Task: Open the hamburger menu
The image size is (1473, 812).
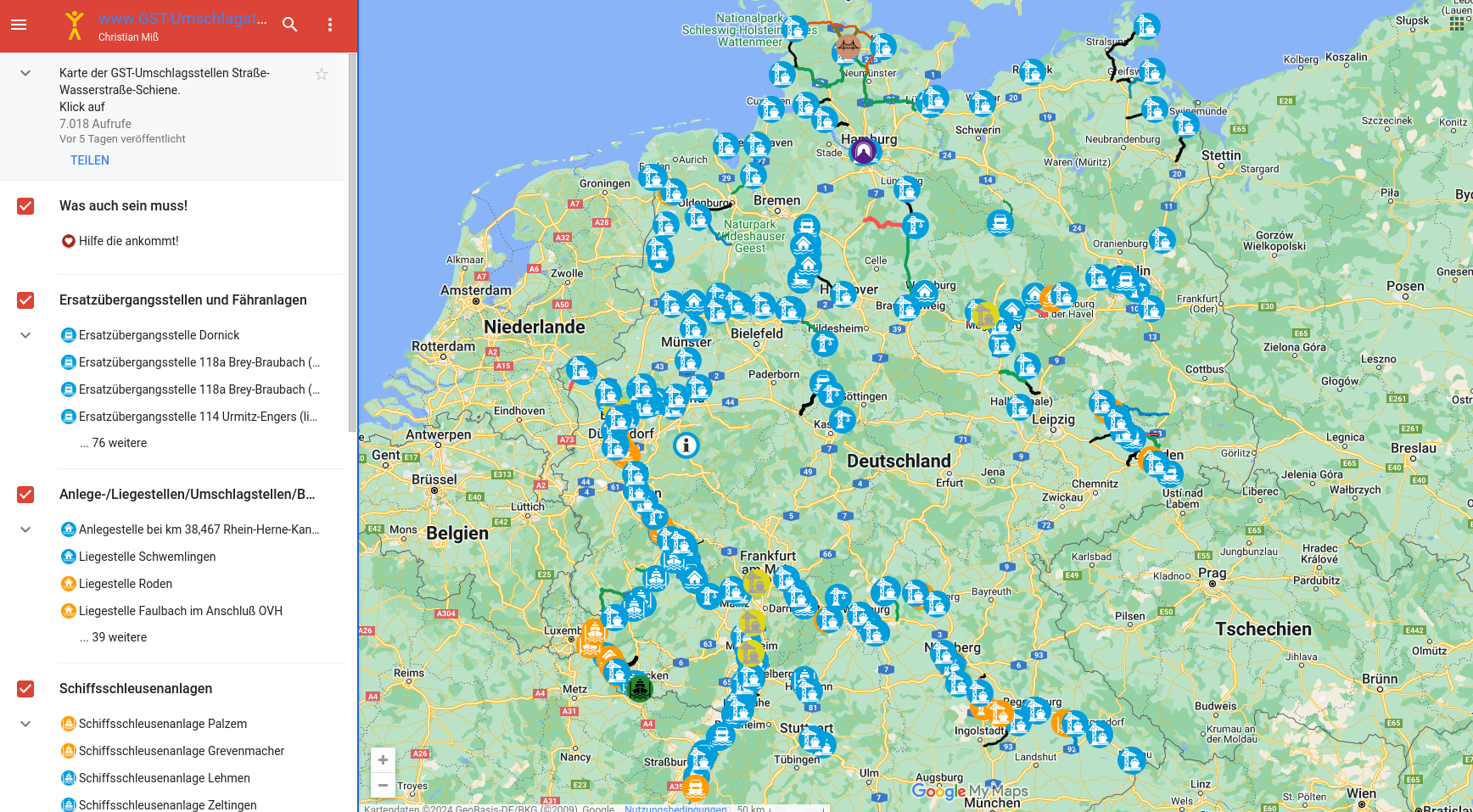Action: [19, 25]
